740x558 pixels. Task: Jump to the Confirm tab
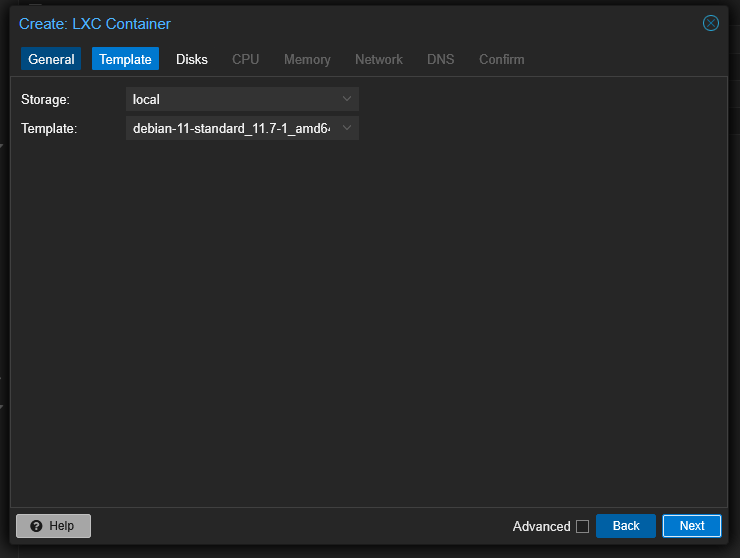[x=502, y=59]
